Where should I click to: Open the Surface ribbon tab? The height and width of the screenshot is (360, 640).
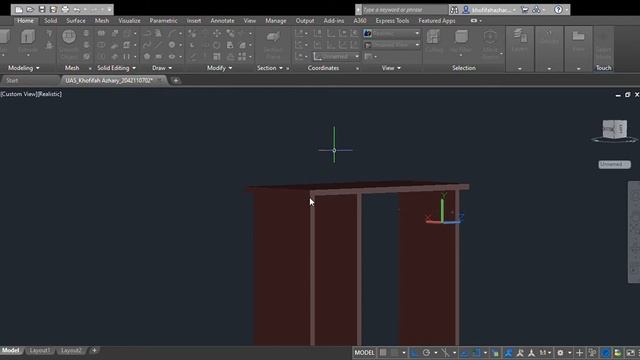pyautogui.click(x=76, y=20)
